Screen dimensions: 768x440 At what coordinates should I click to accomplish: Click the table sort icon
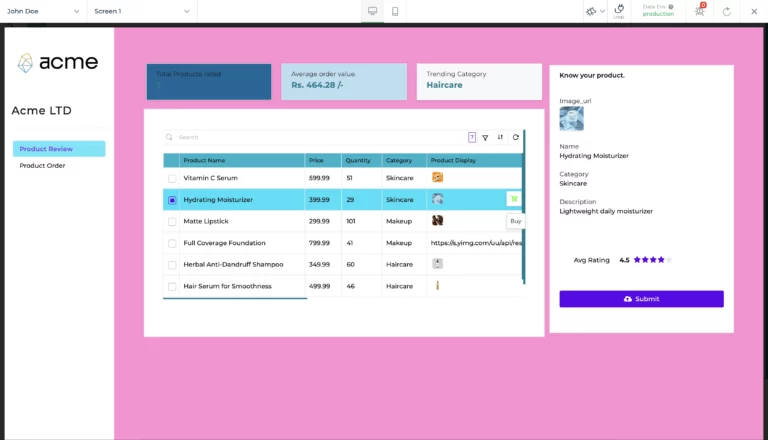click(500, 137)
